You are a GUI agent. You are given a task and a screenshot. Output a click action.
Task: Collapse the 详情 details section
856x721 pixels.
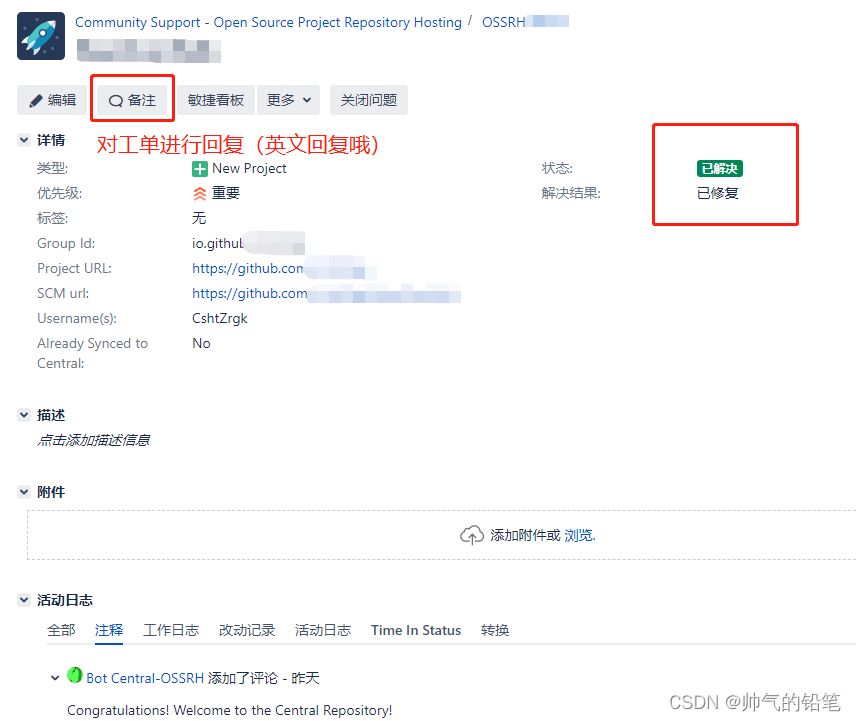(24, 140)
